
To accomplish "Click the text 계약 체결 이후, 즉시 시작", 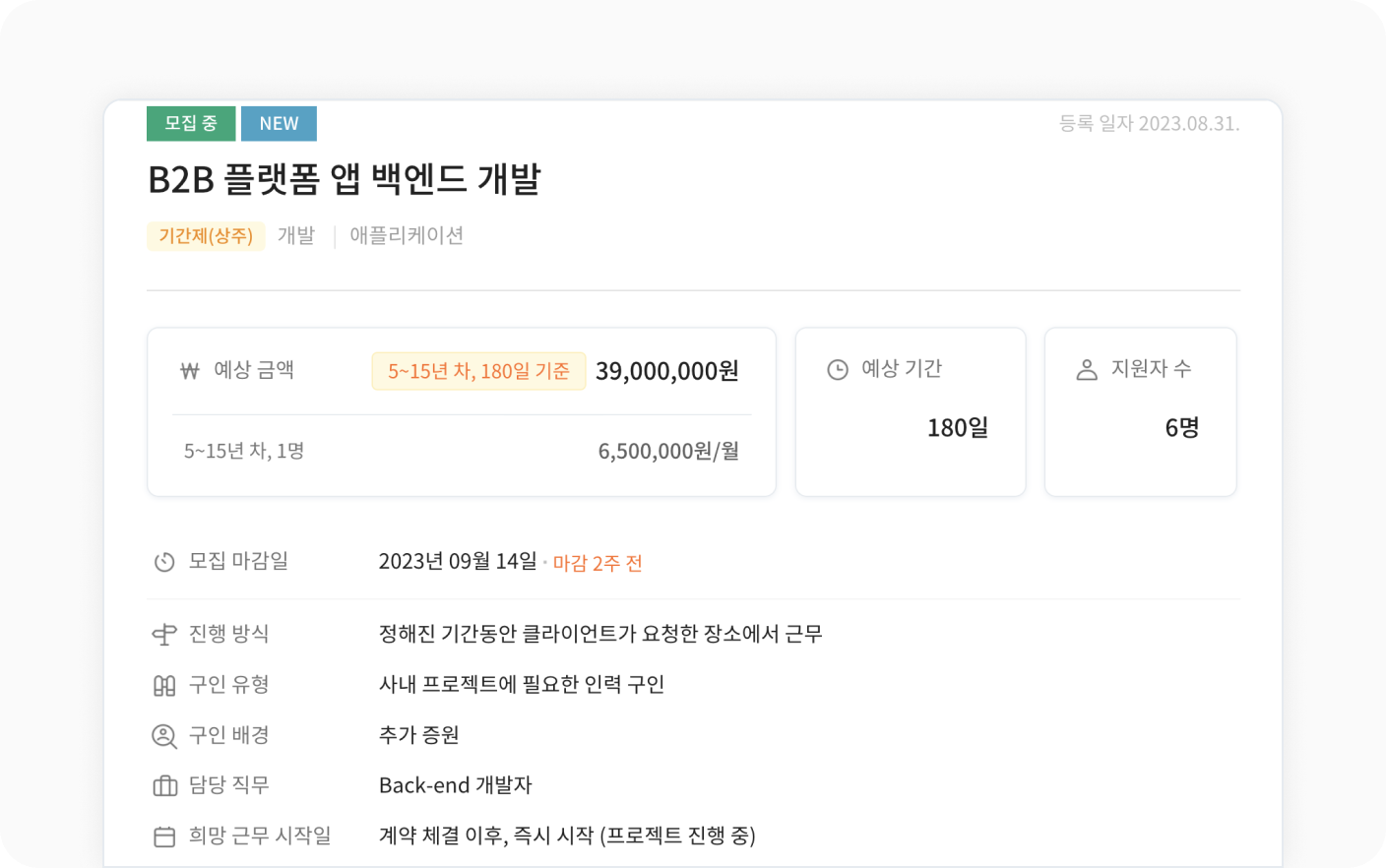I will 486,836.
